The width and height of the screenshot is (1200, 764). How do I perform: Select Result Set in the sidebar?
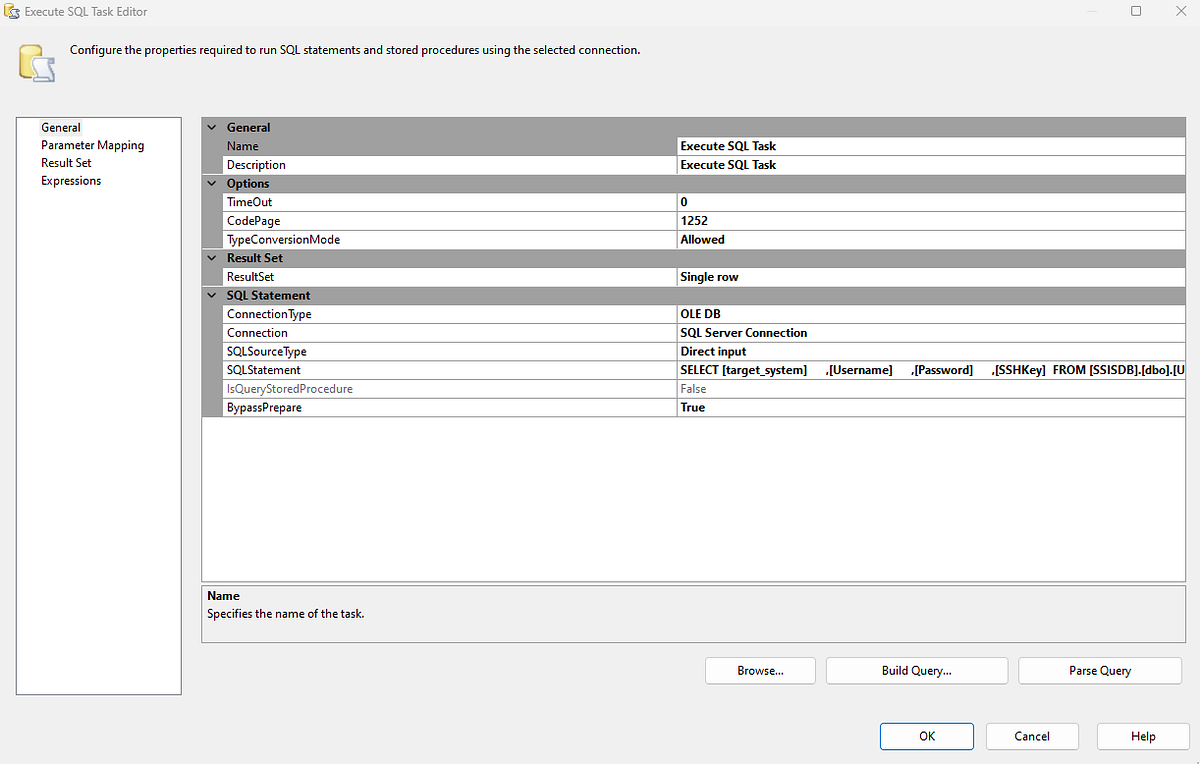(x=66, y=162)
